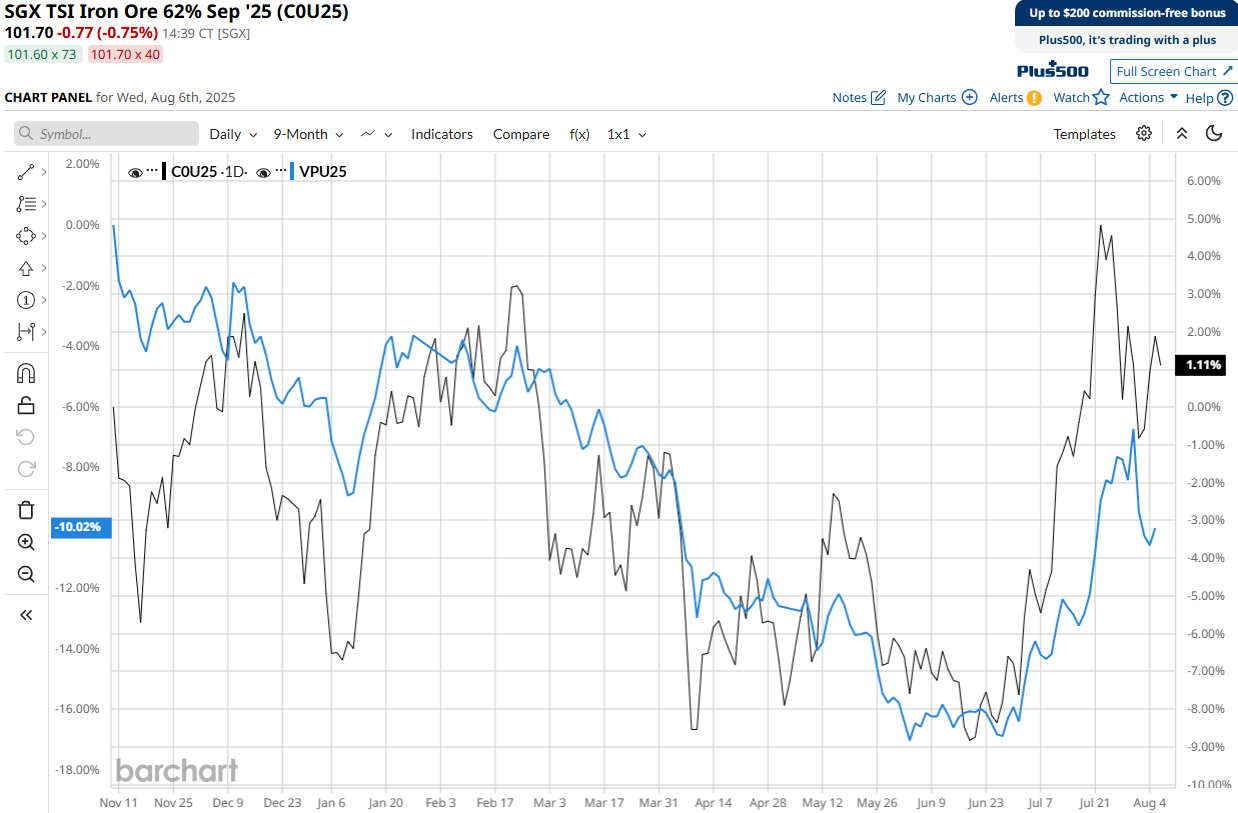The width and height of the screenshot is (1238, 813).
Task: Toggle dark mode with the moon icon
Action: [1214, 134]
